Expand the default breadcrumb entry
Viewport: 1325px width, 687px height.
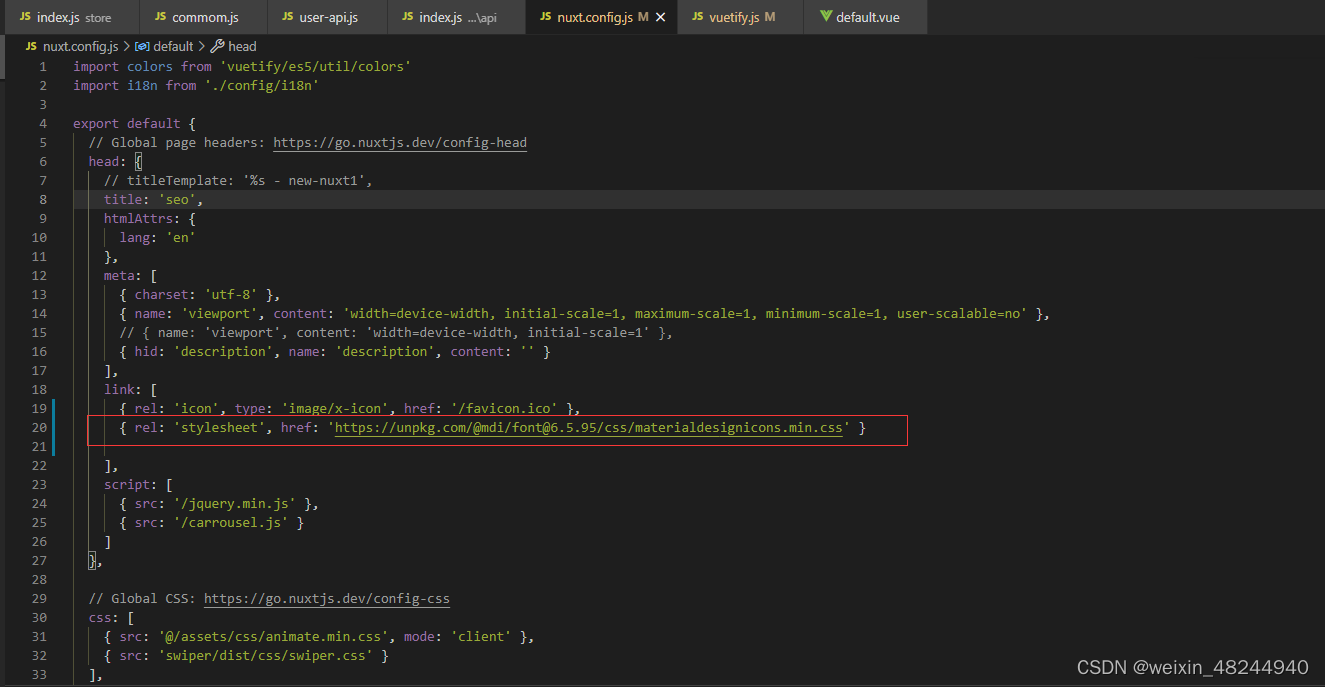[x=171, y=46]
